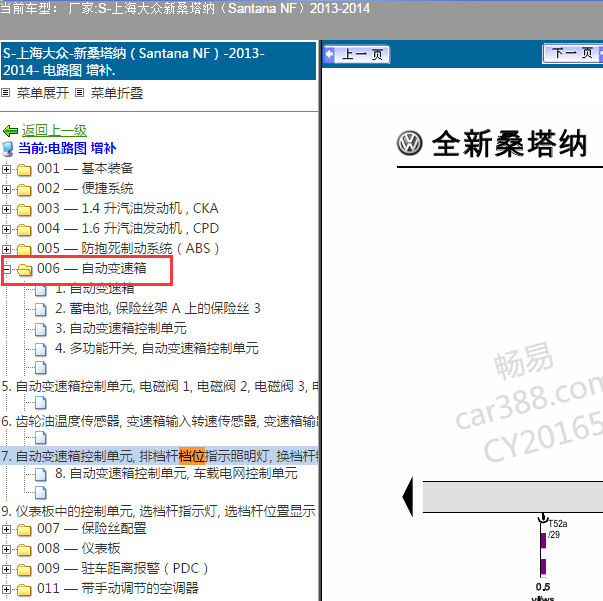
Task: Go to previous page with 上一页
Action: [x=357, y=54]
